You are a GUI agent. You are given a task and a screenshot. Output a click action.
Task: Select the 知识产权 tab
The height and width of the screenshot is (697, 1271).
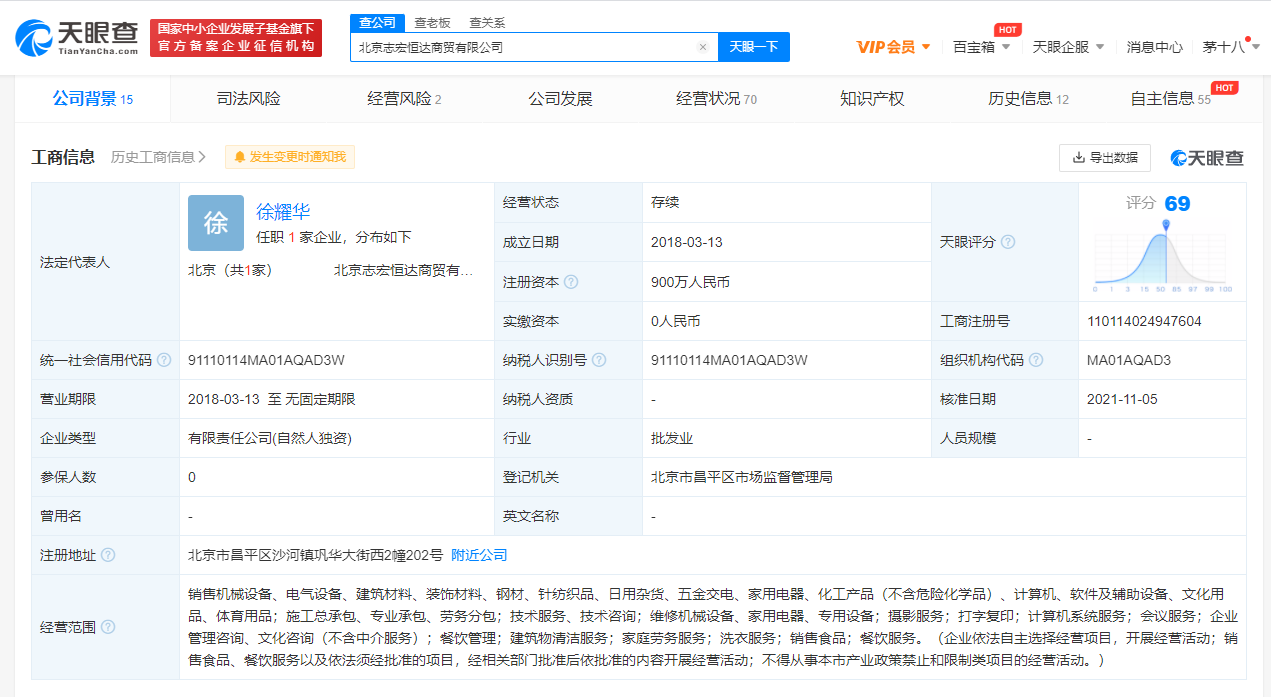[x=872, y=99]
